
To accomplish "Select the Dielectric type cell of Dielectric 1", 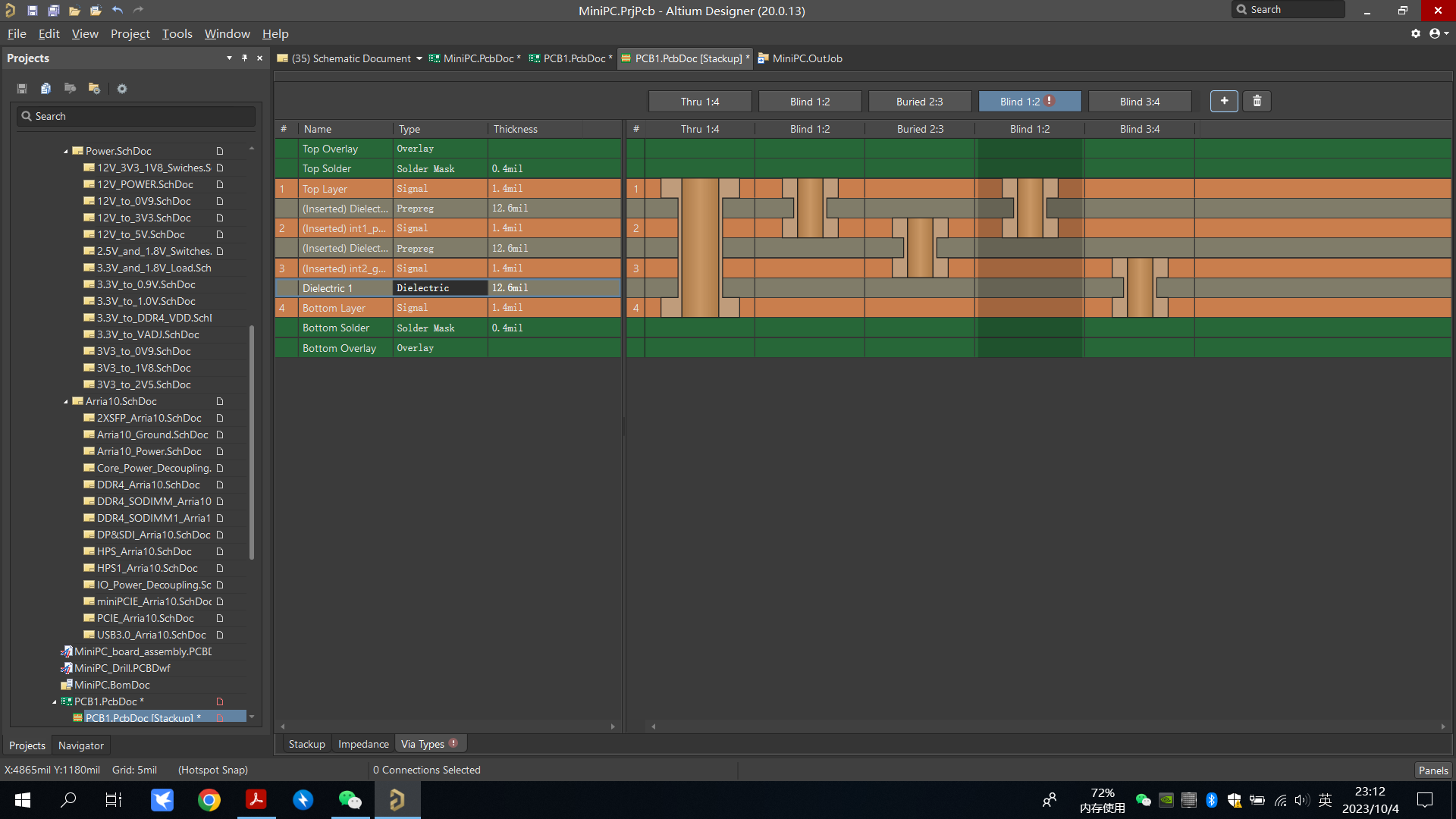I will pyautogui.click(x=440, y=288).
